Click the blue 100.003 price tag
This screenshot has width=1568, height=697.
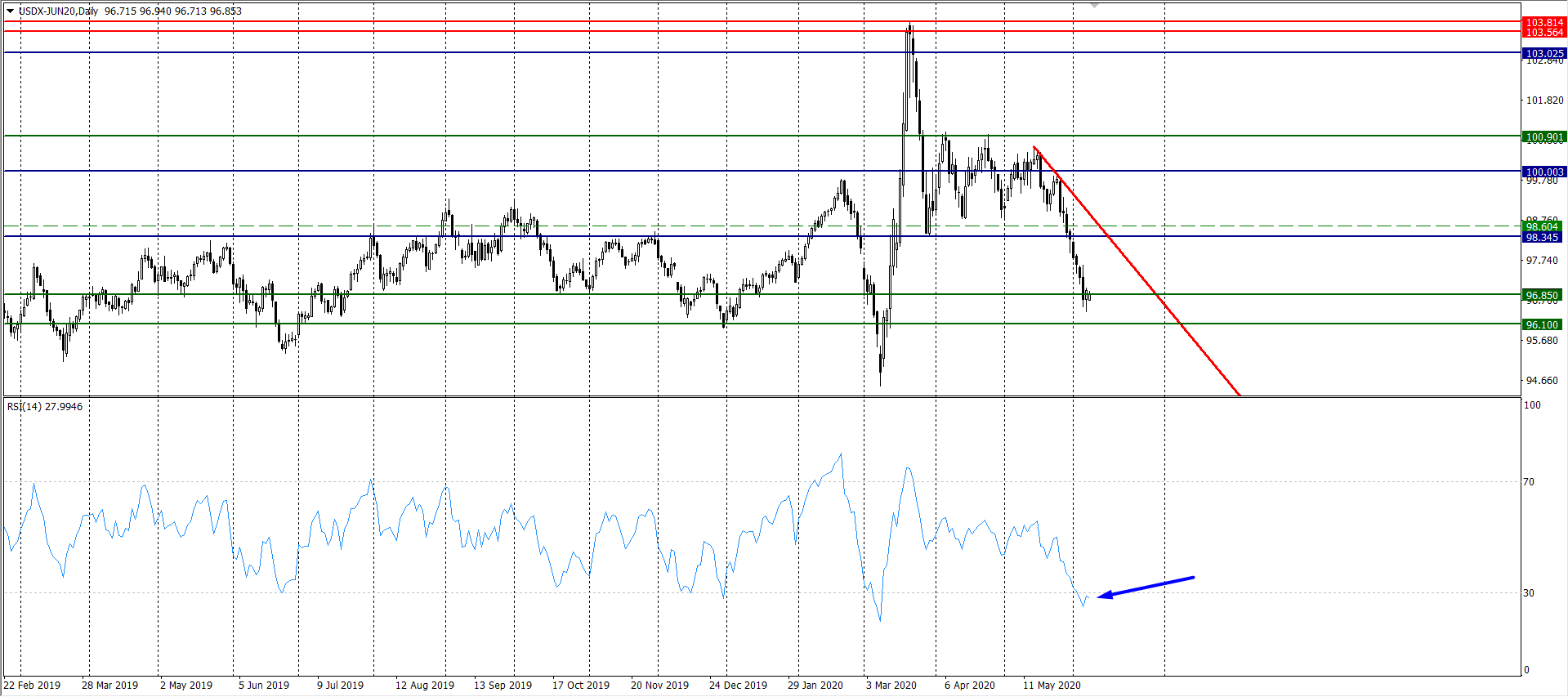tap(1543, 172)
